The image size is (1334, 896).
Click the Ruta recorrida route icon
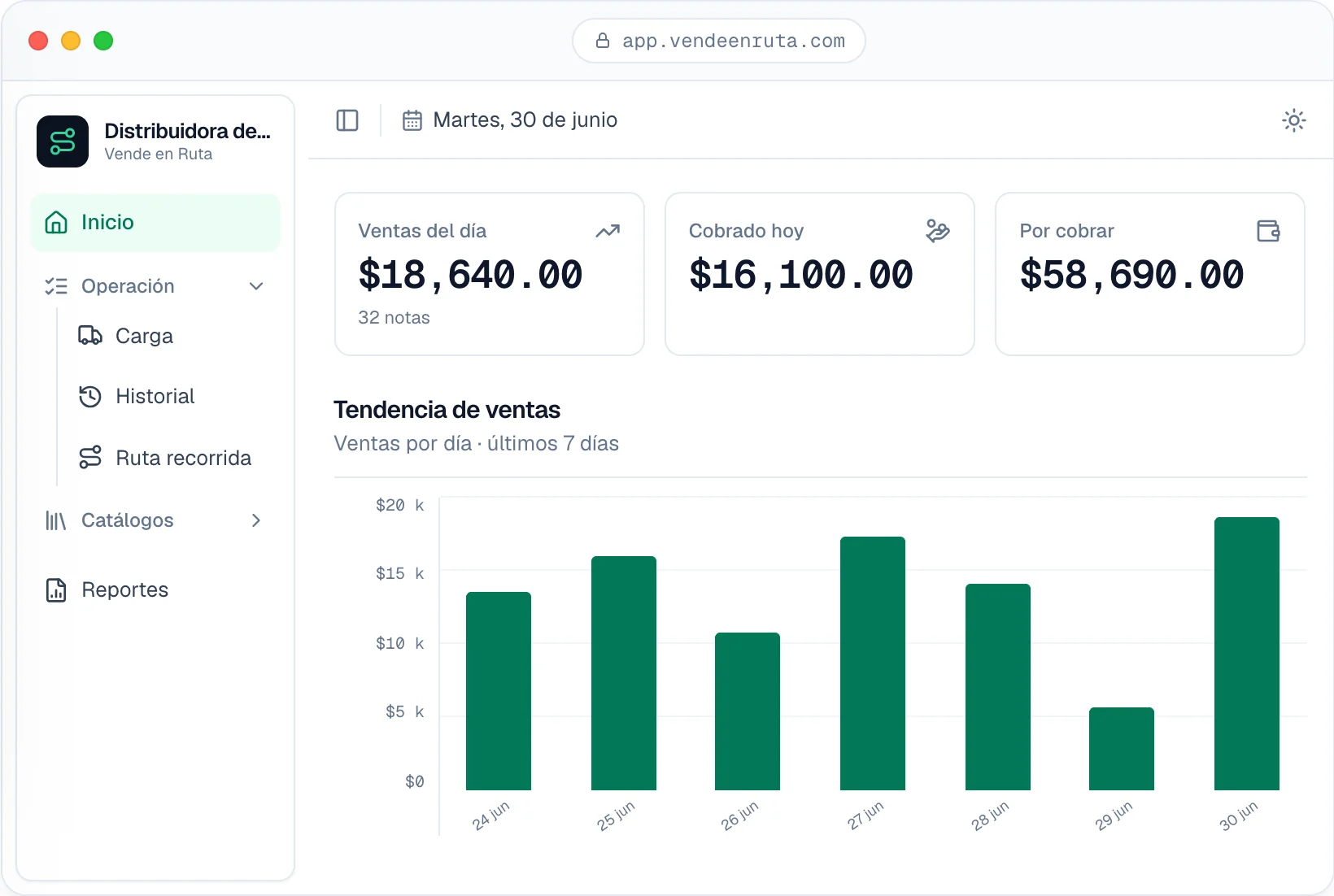pos(90,457)
